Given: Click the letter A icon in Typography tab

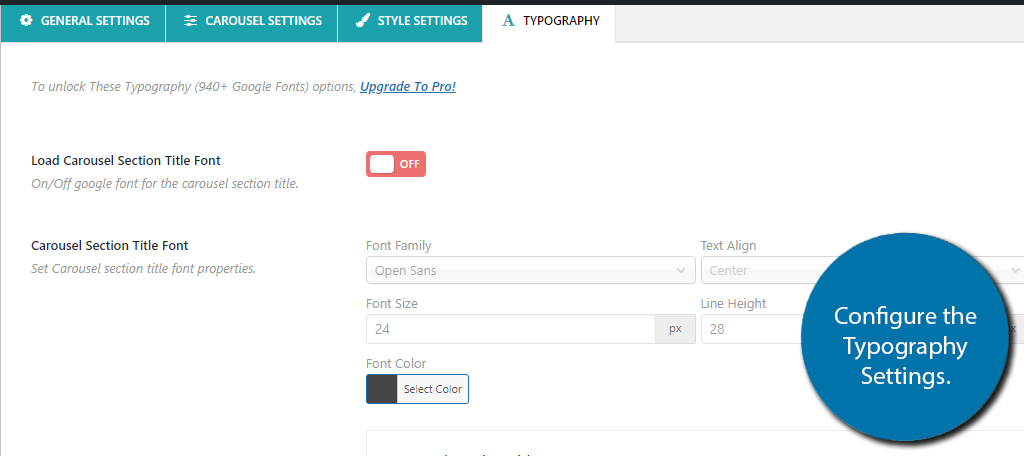Looking at the screenshot, I should pos(508,21).
